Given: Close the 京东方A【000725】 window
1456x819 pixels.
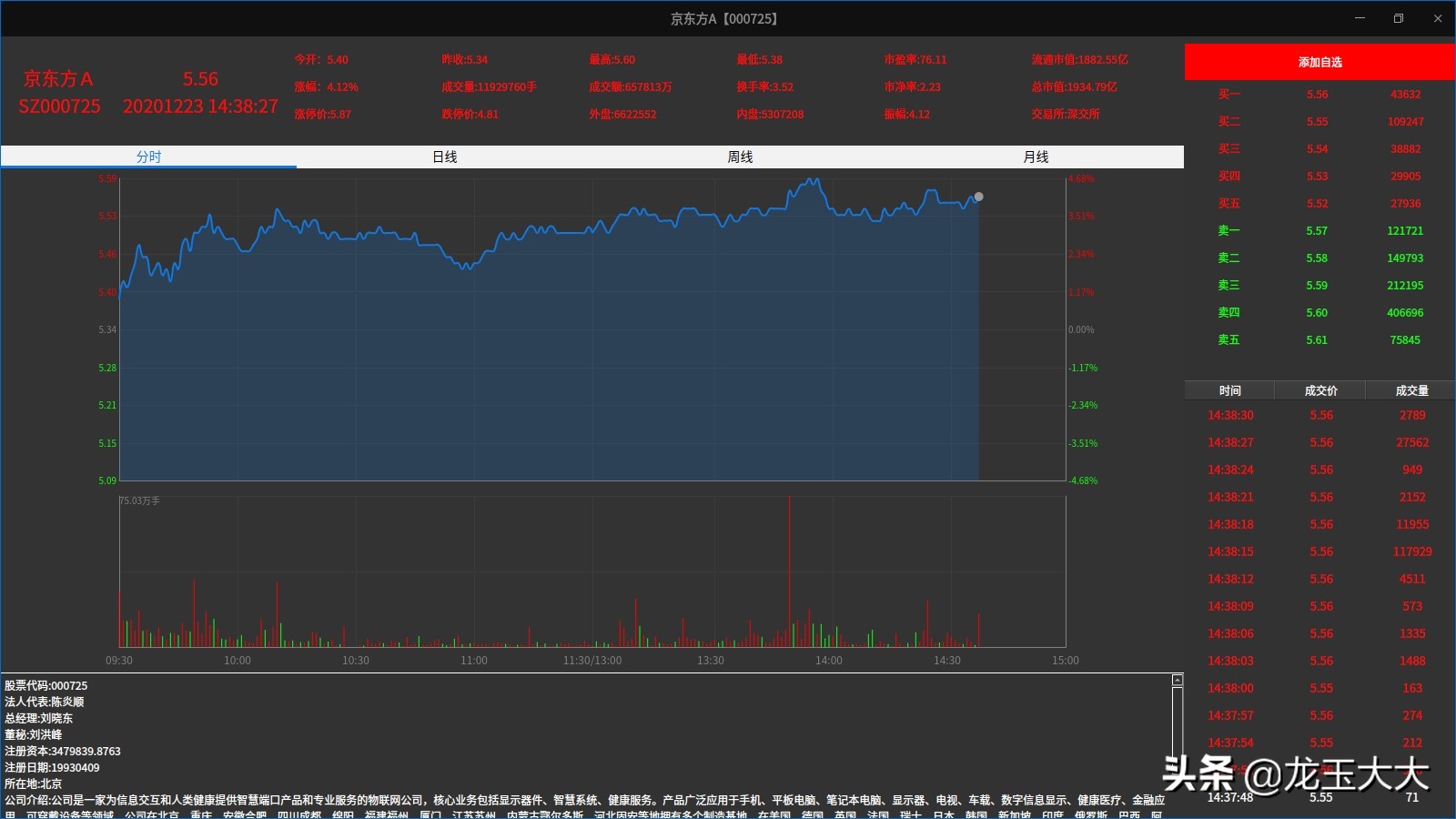Looking at the screenshot, I should pyautogui.click(x=1438, y=18).
